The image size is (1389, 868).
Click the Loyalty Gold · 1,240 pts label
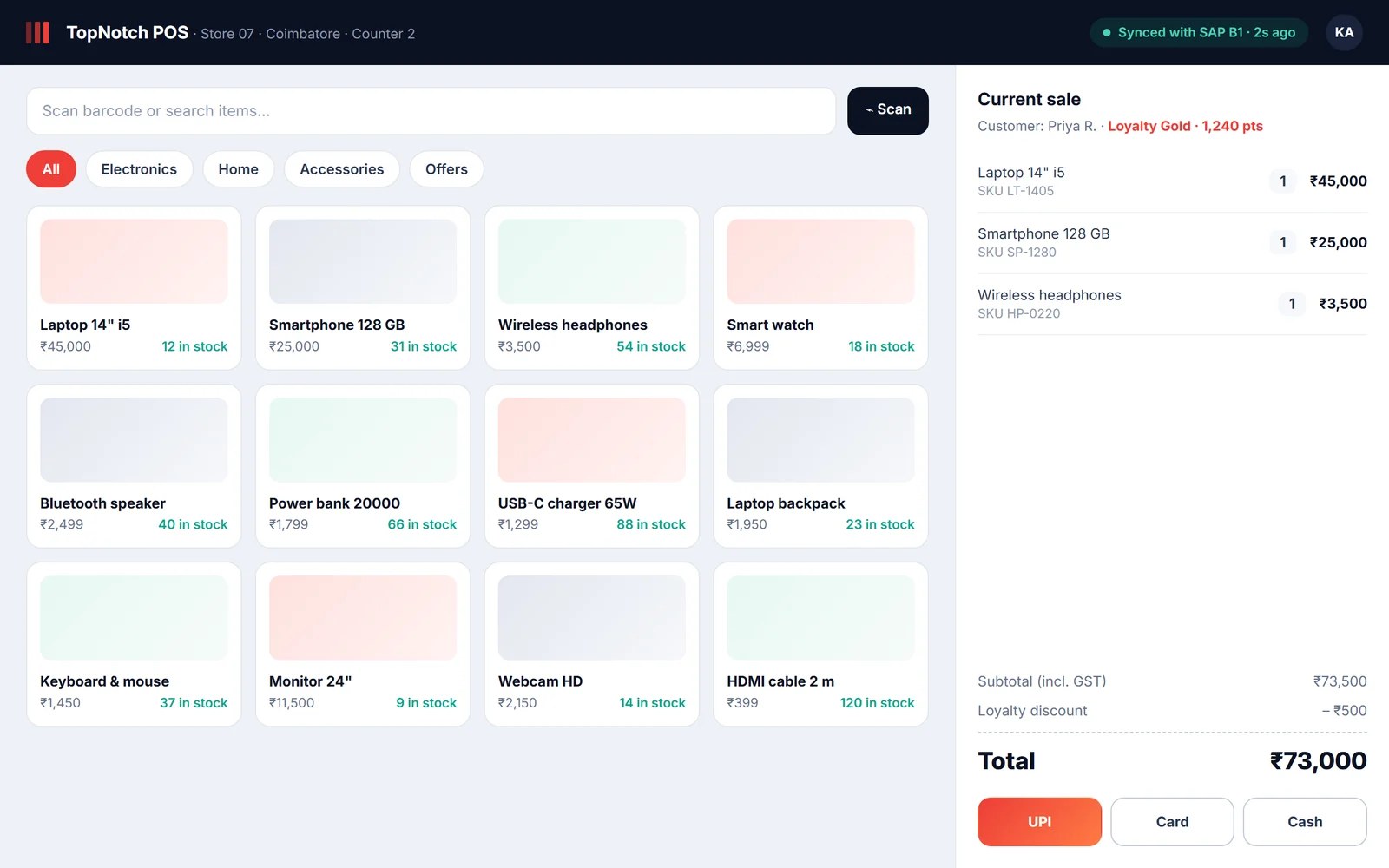[x=1185, y=126]
